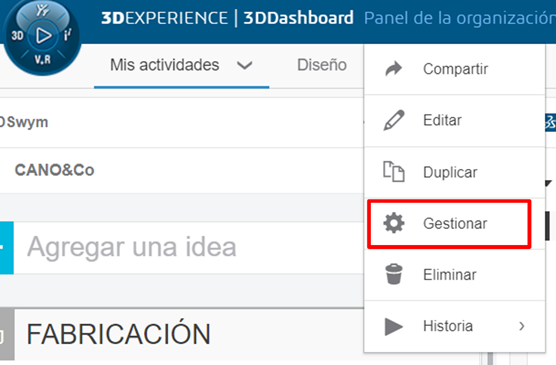The width and height of the screenshot is (556, 365).
Task: Click the FABRICACIÓN heading
Action: pyautogui.click(x=118, y=333)
